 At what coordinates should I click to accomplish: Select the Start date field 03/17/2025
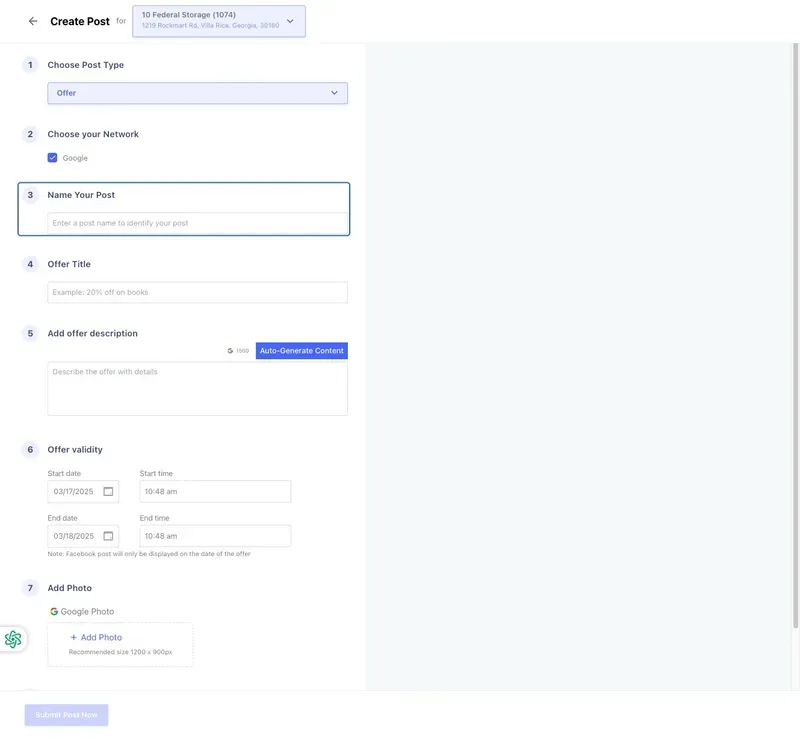[83, 491]
